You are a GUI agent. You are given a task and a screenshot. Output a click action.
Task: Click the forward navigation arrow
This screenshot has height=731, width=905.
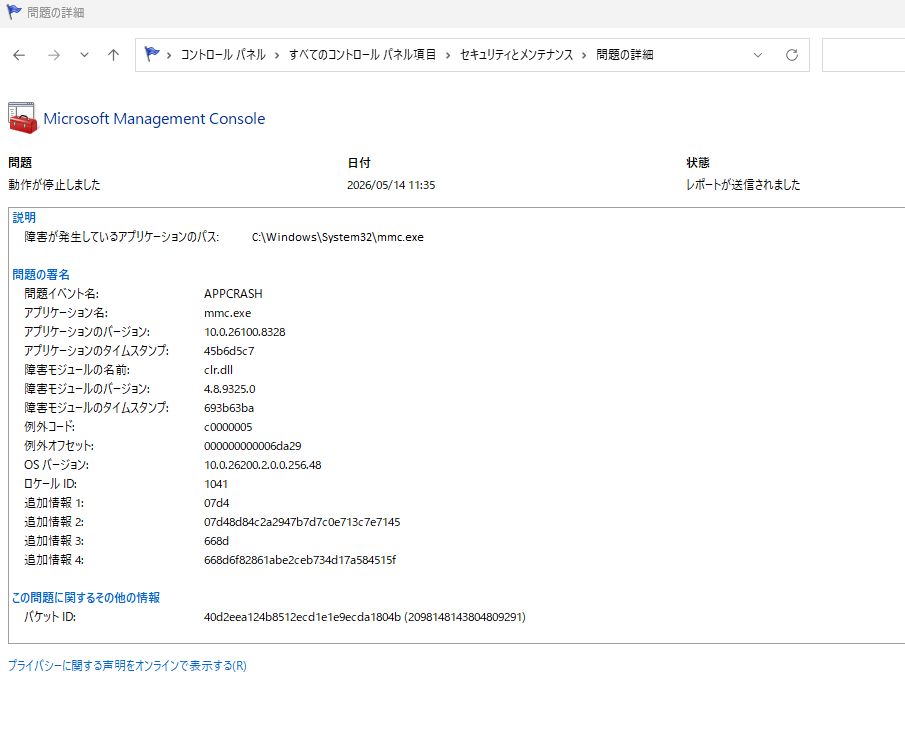pyautogui.click(x=54, y=55)
